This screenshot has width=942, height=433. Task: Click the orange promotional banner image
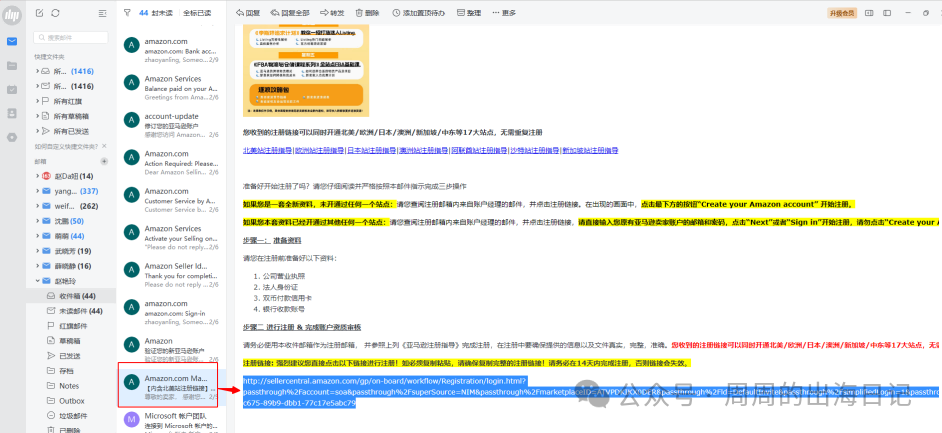pyautogui.click(x=306, y=71)
